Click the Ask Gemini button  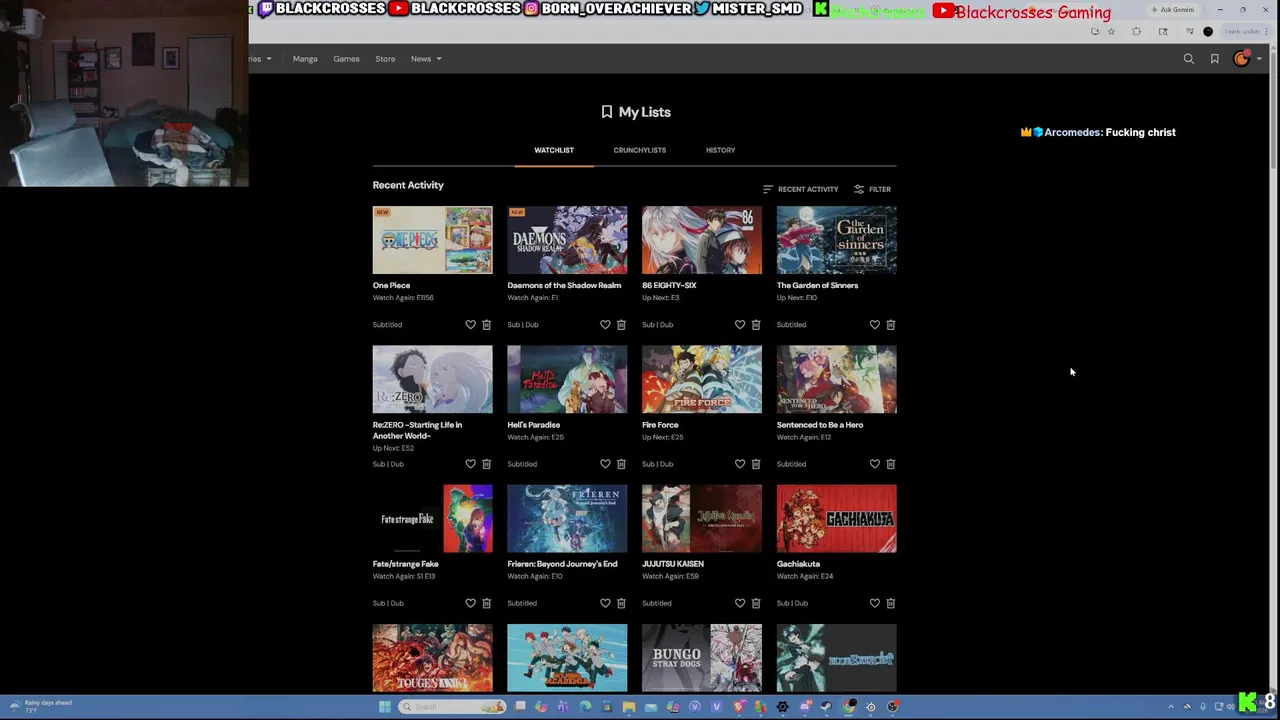(1172, 10)
